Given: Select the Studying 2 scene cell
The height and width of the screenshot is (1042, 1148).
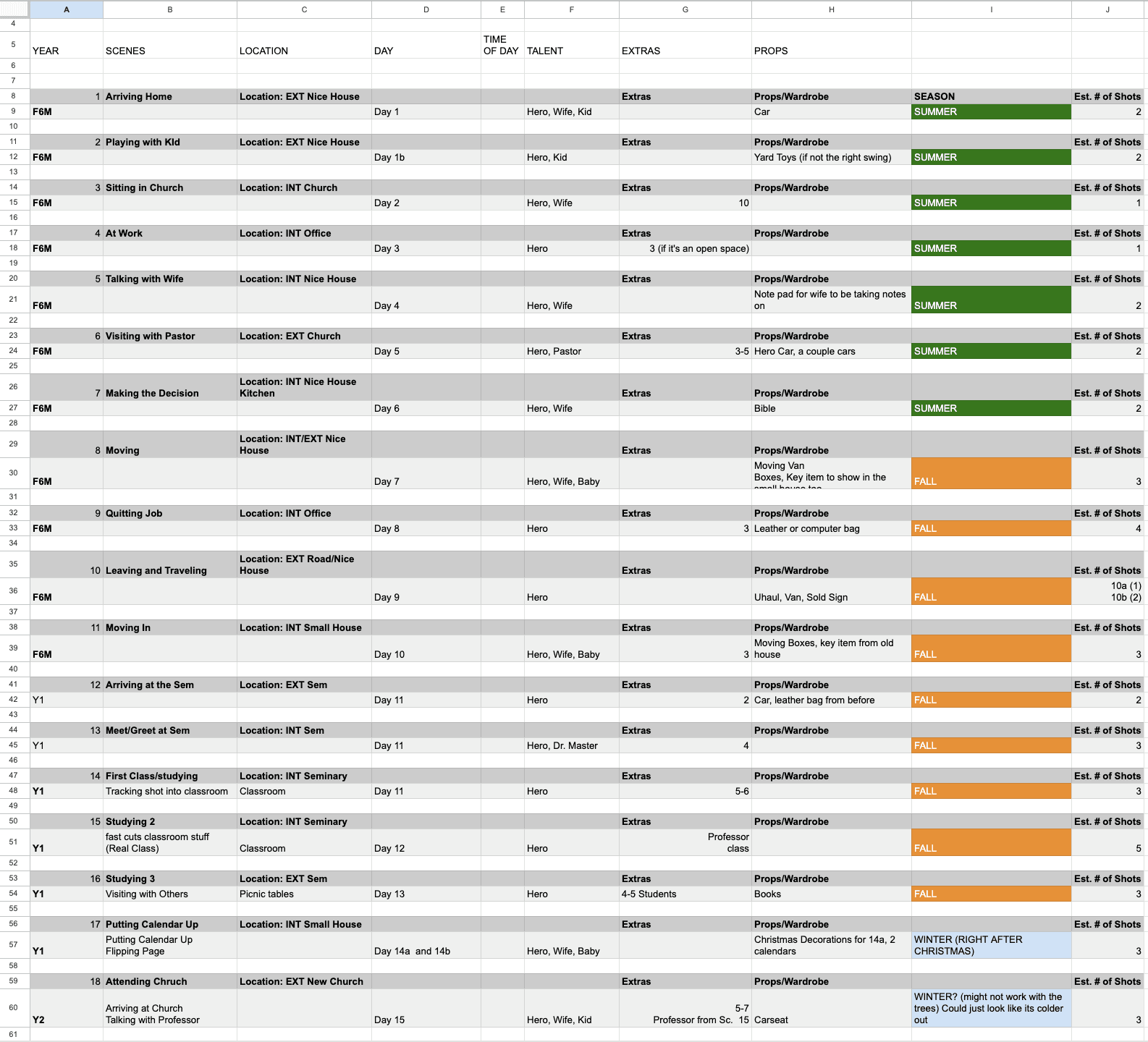Looking at the screenshot, I should click(x=170, y=821).
